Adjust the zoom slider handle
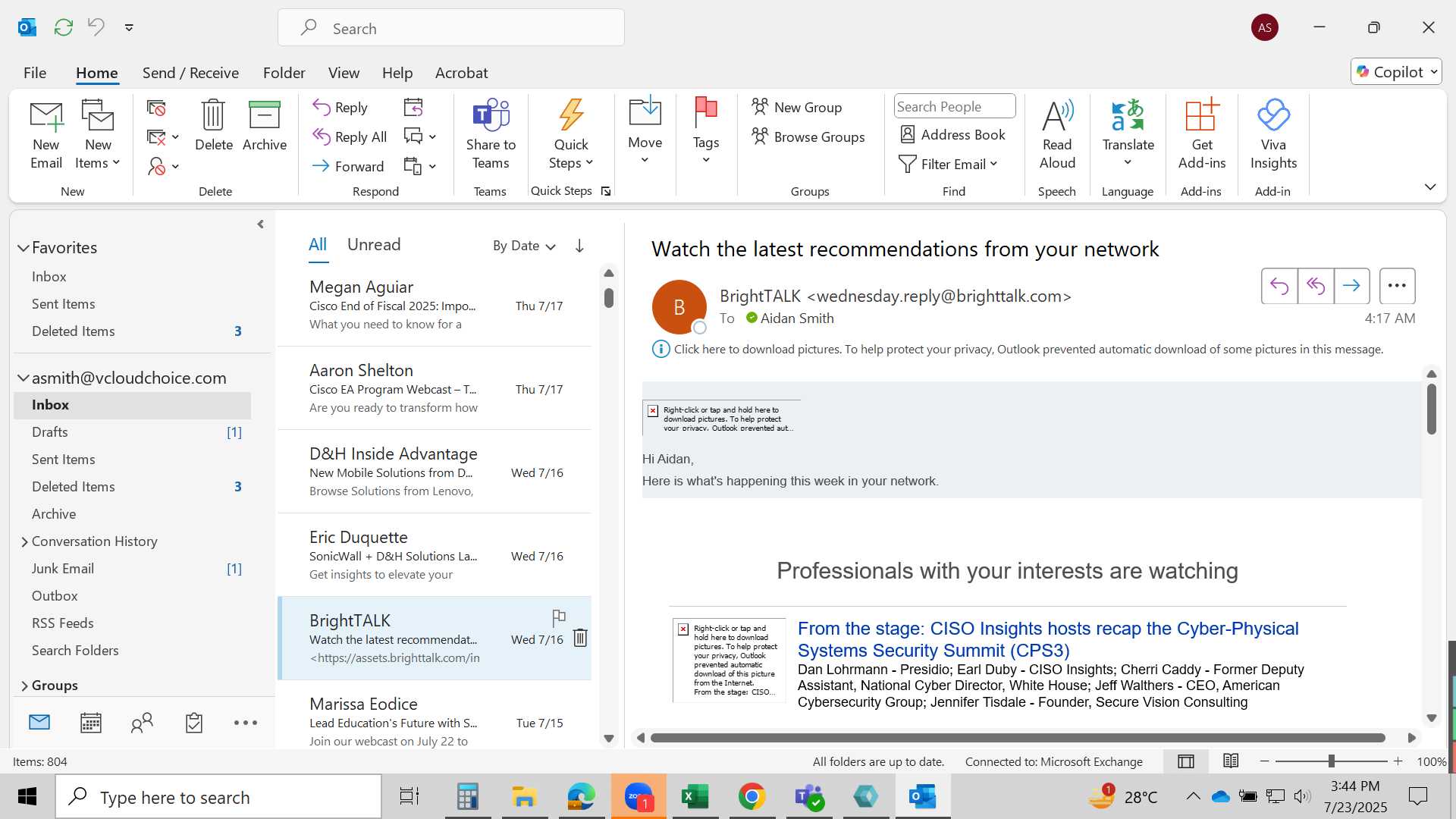Viewport: 1456px width, 819px height. 1331,761
